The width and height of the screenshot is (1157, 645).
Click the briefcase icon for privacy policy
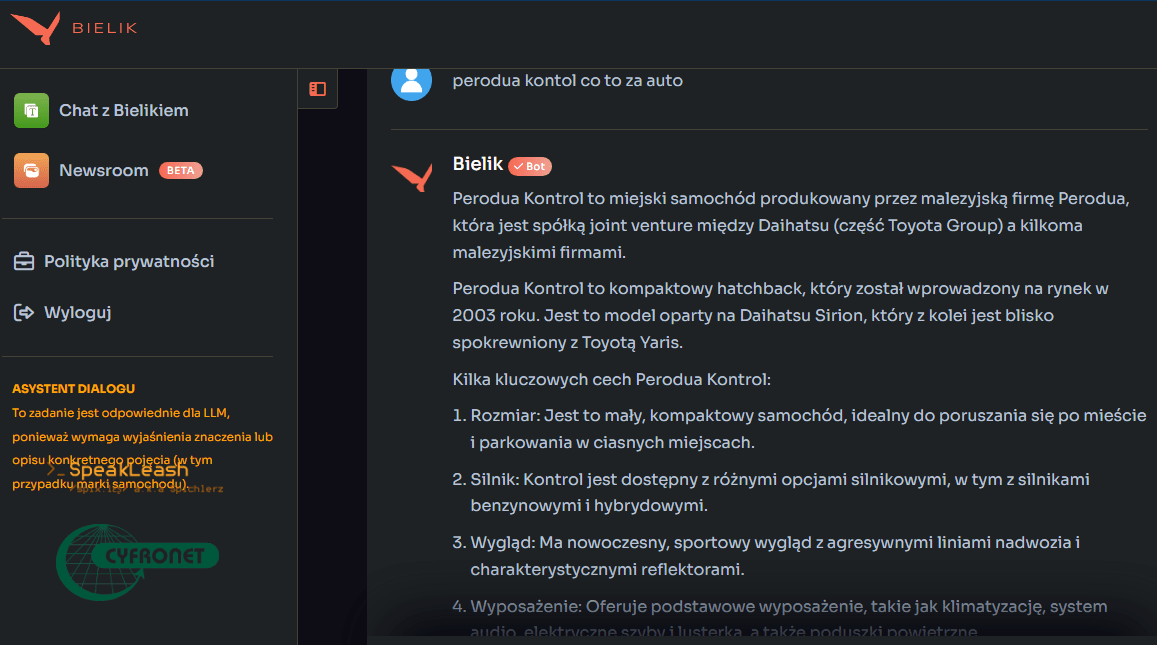coord(24,262)
